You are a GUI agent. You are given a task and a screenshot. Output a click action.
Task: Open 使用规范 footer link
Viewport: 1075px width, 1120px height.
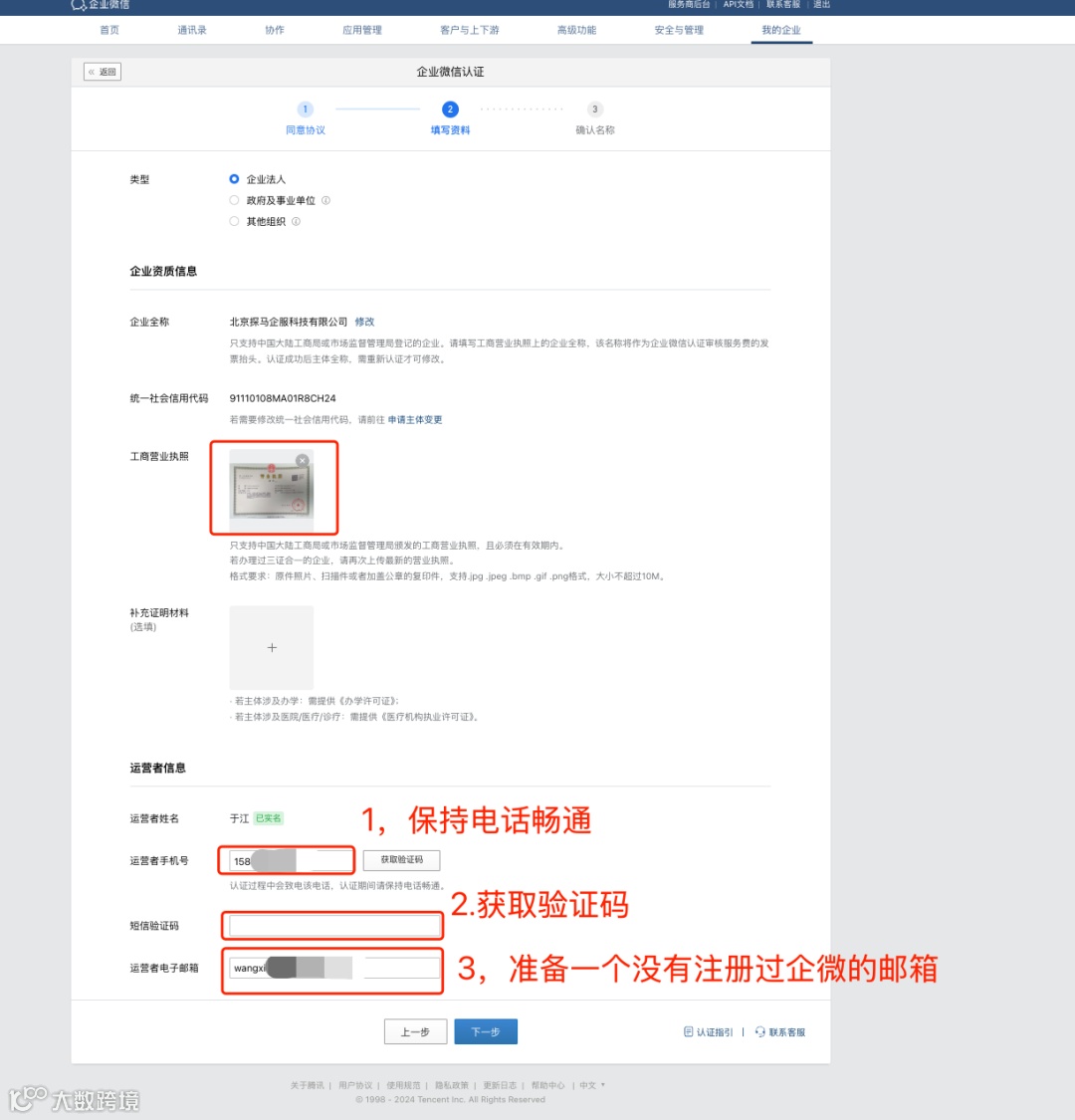coord(403,1085)
